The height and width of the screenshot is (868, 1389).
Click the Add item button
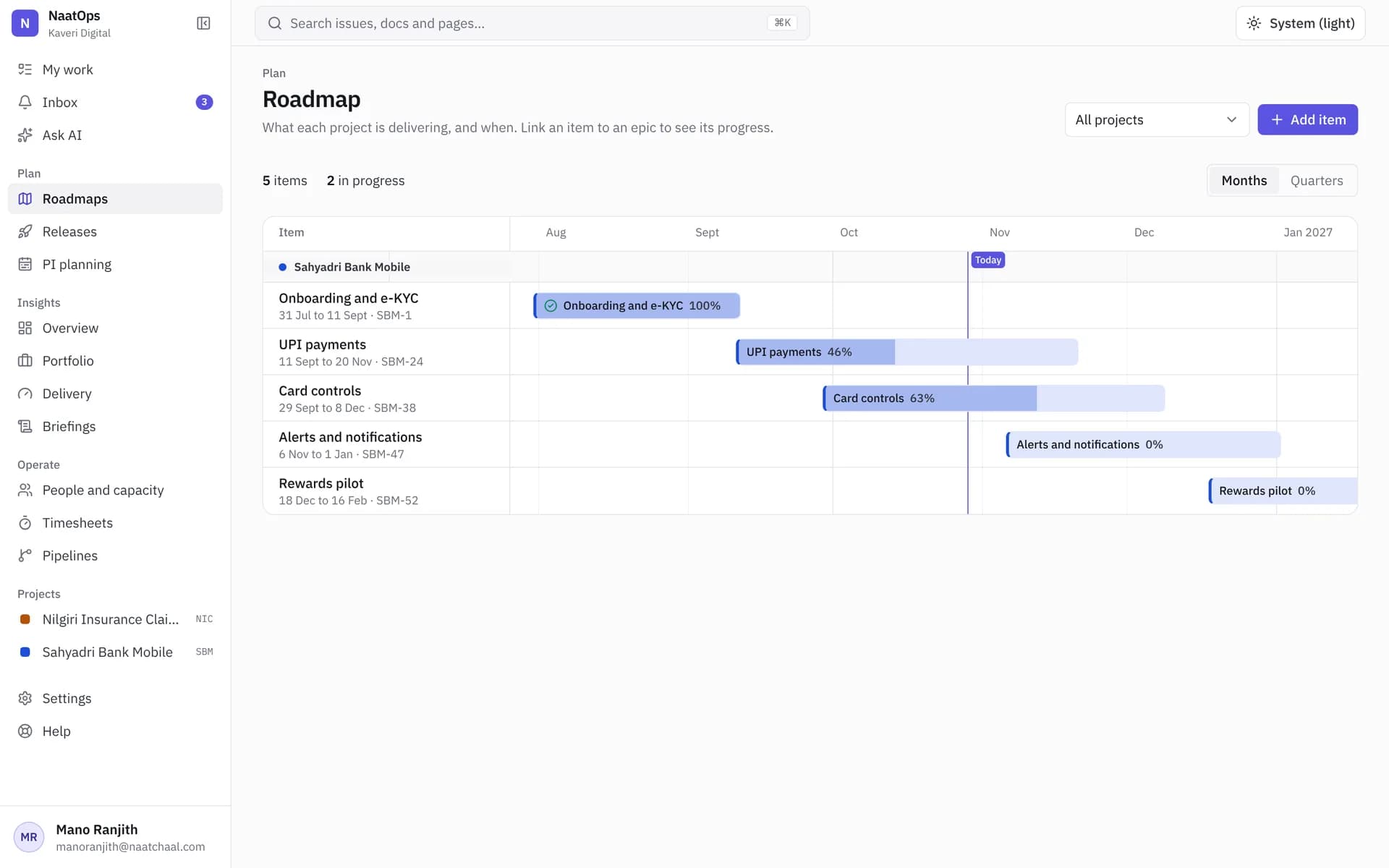click(x=1307, y=119)
